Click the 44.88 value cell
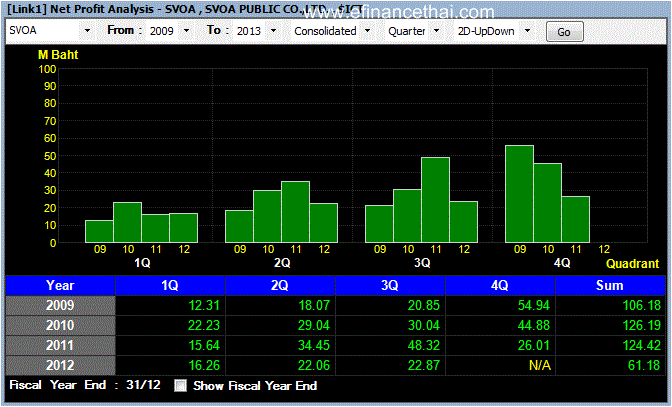Image resolution: width=672 pixels, height=407 pixels. tap(500, 326)
